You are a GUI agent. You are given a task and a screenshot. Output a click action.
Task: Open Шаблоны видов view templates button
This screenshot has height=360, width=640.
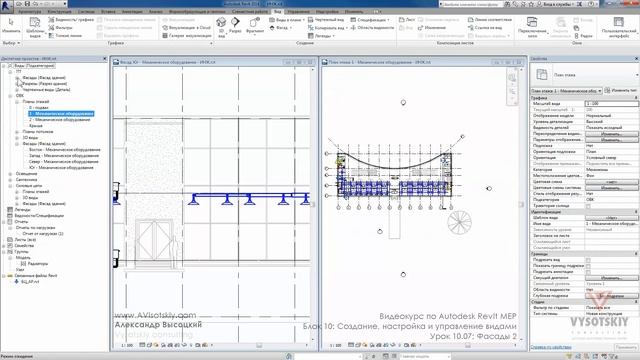click(35, 28)
